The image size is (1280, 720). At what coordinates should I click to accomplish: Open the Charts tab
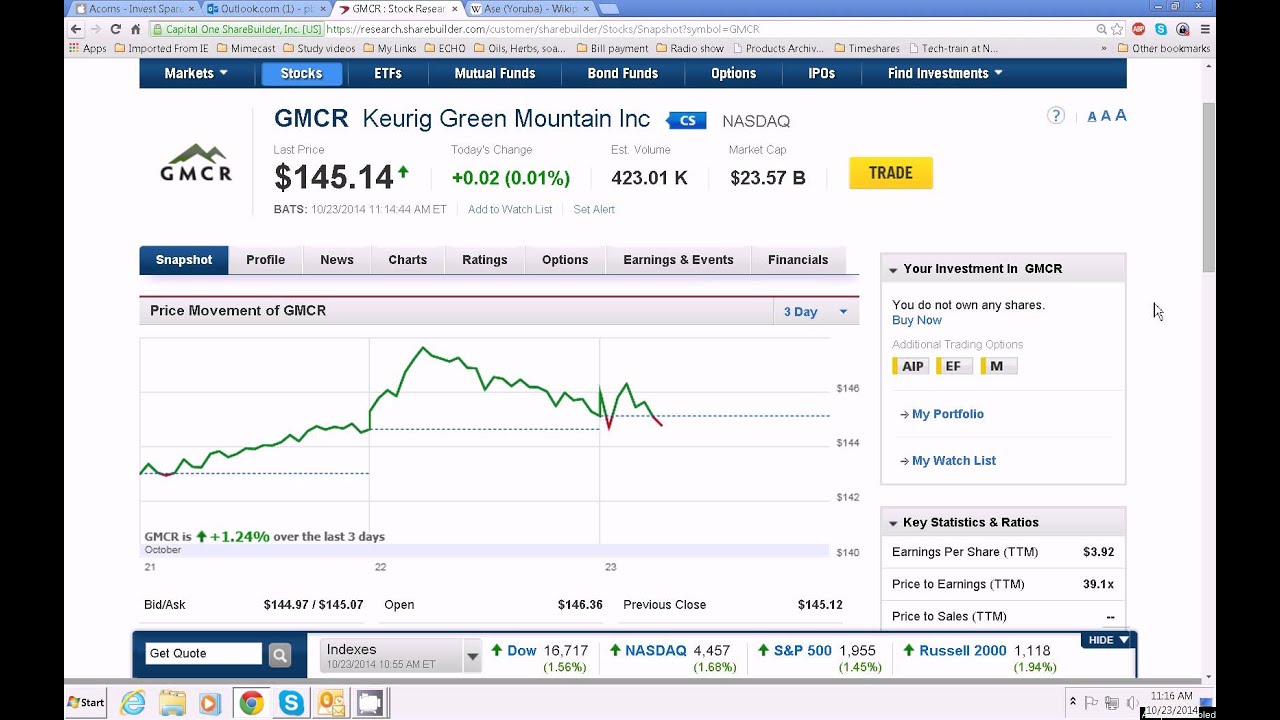point(408,260)
